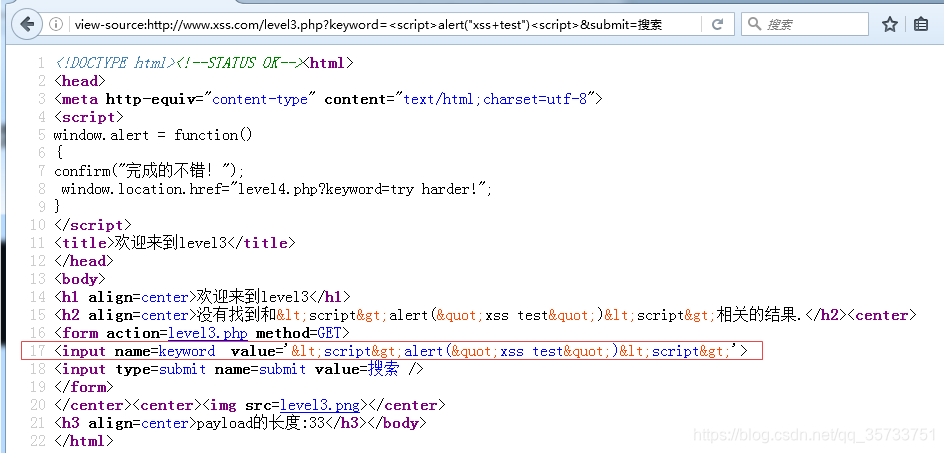Viewport: 944px width, 453px height.
Task: Open the level3.php form action link
Action: pos(208,333)
